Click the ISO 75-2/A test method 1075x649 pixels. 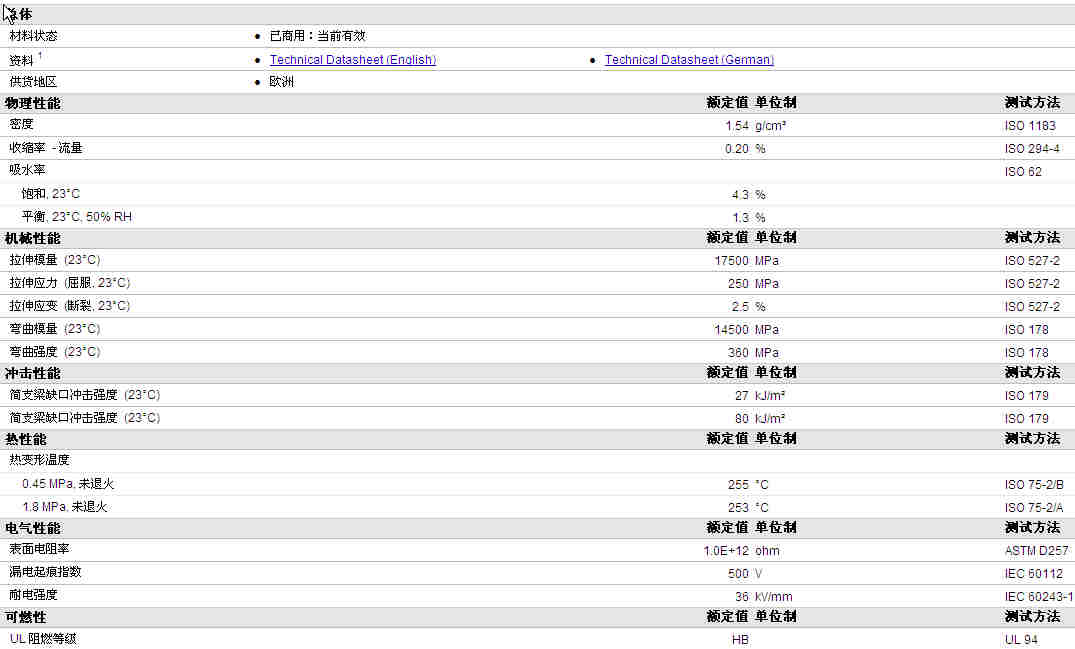1035,508
